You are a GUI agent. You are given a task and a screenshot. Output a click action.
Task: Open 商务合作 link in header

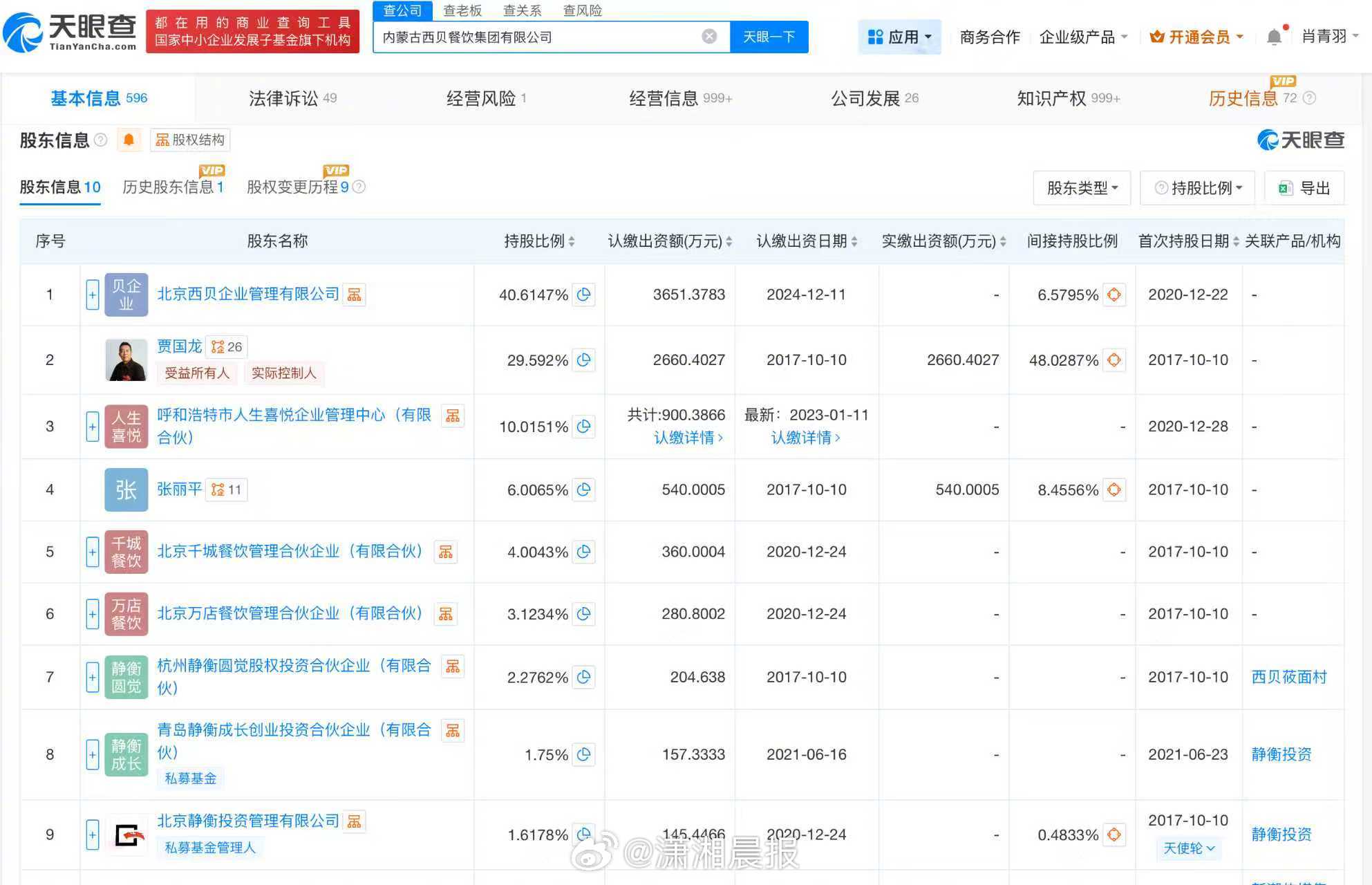click(990, 37)
